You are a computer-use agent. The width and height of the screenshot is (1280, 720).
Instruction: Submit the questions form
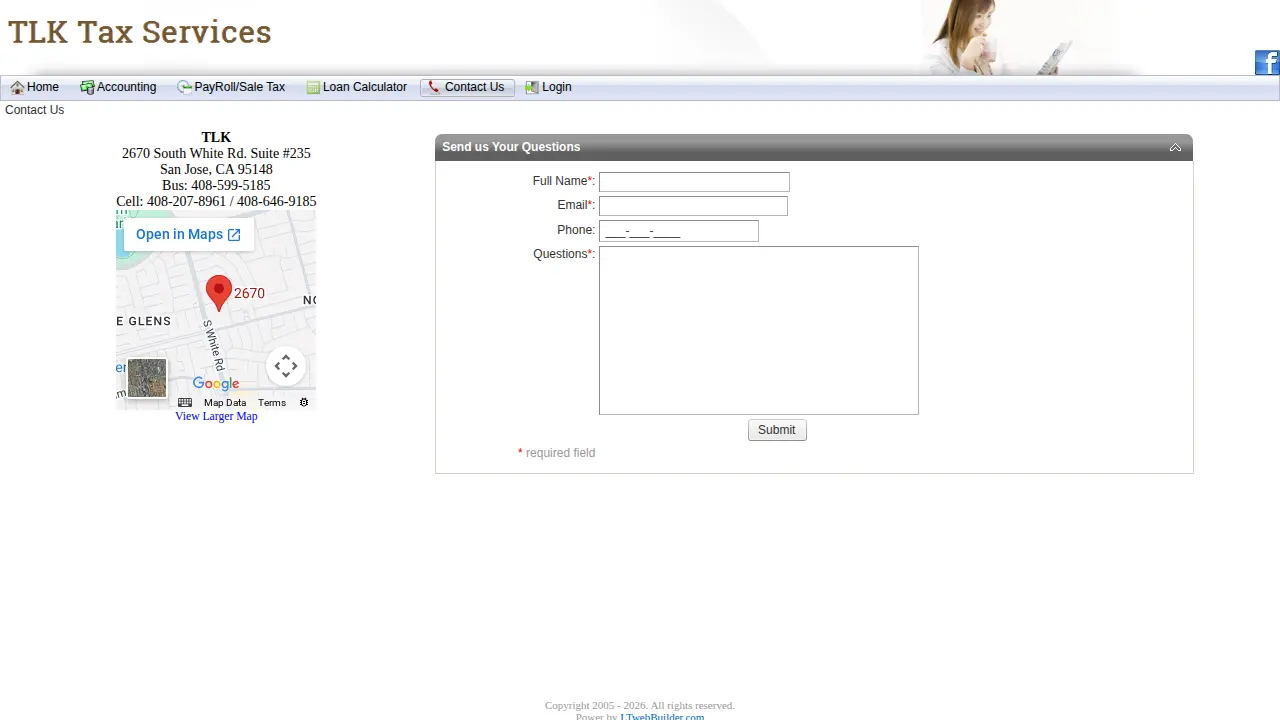click(x=777, y=430)
